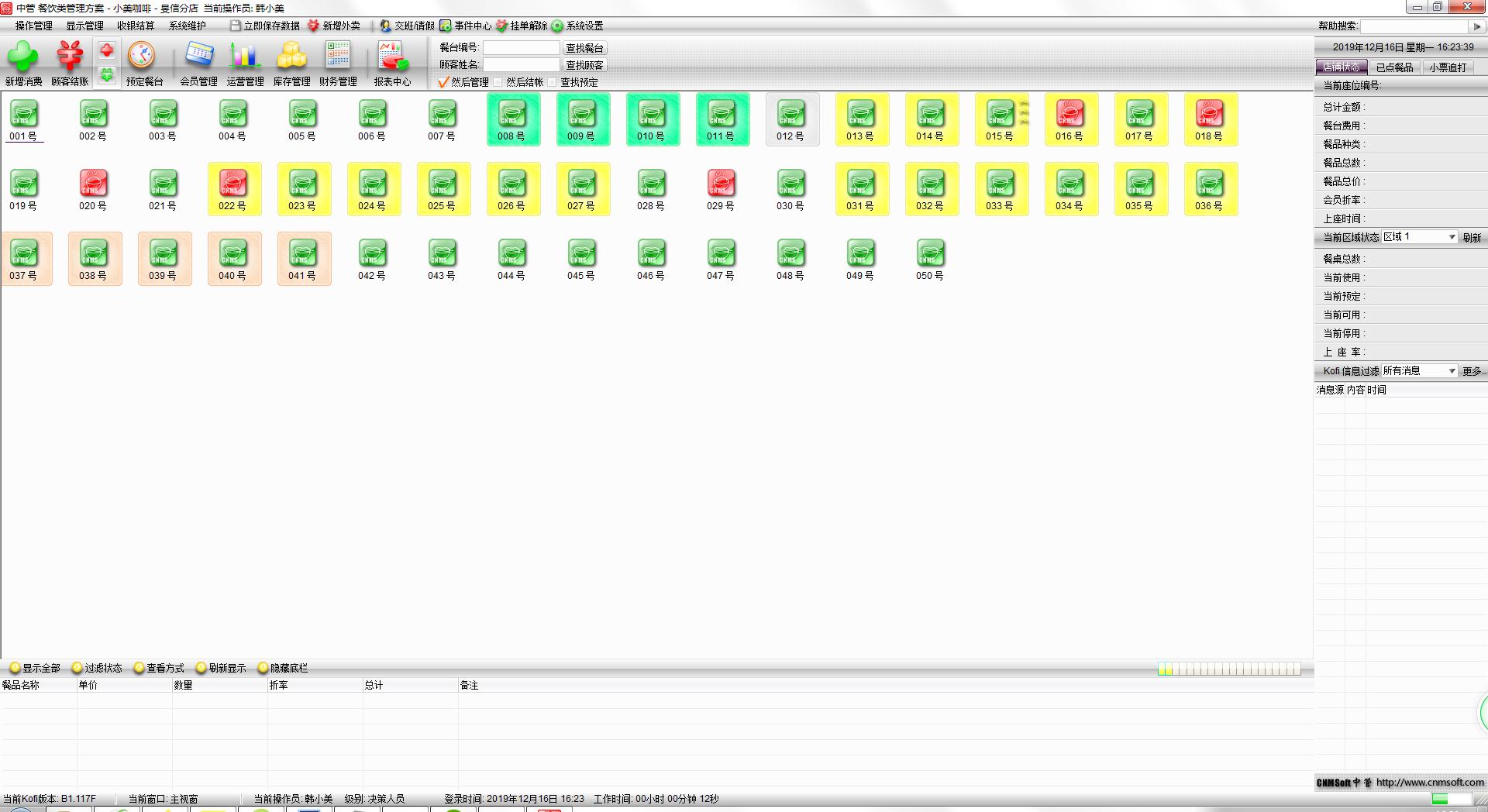Open the 区域 1 area dropdown
The image size is (1488, 812).
point(1420,237)
